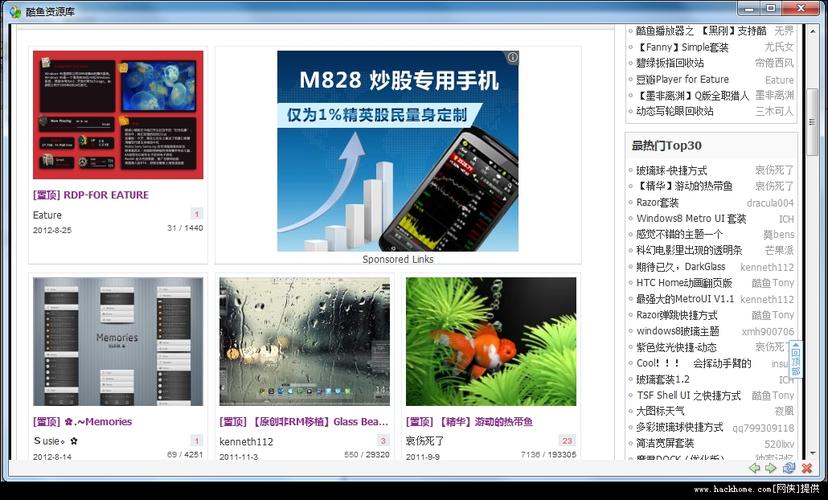Open 期待已久，DarkGlass entry
Image resolution: width=828 pixels, height=500 pixels.
coord(681,267)
